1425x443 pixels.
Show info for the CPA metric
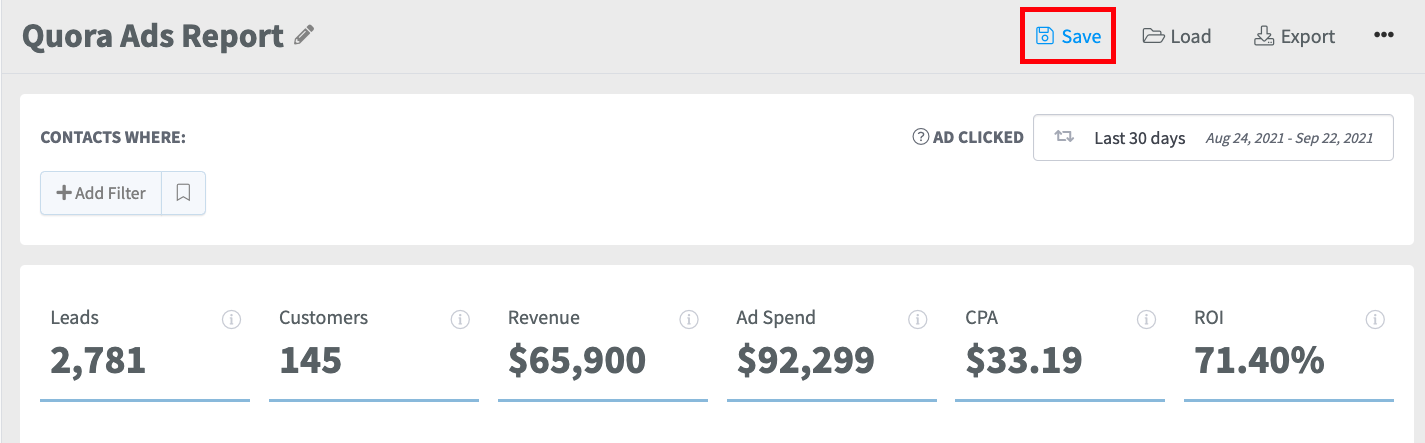(x=1146, y=320)
